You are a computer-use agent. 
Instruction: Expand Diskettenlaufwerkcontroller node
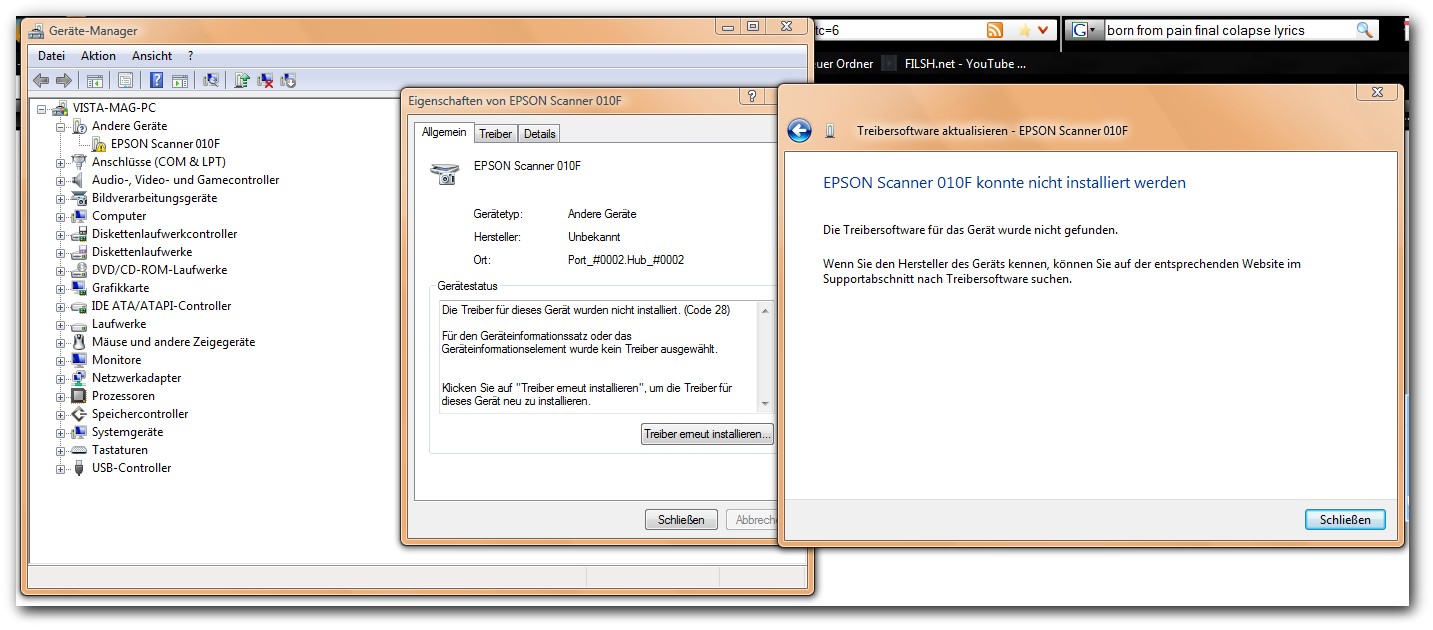coord(61,234)
